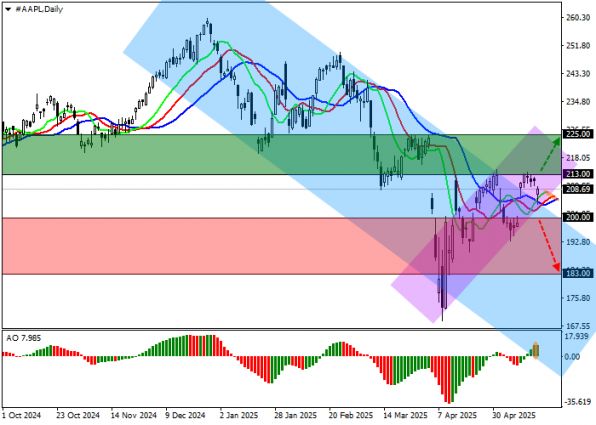Screen dimensions: 596x425
Task: Select the 200.00 price level label
Action: pyautogui.click(x=578, y=217)
